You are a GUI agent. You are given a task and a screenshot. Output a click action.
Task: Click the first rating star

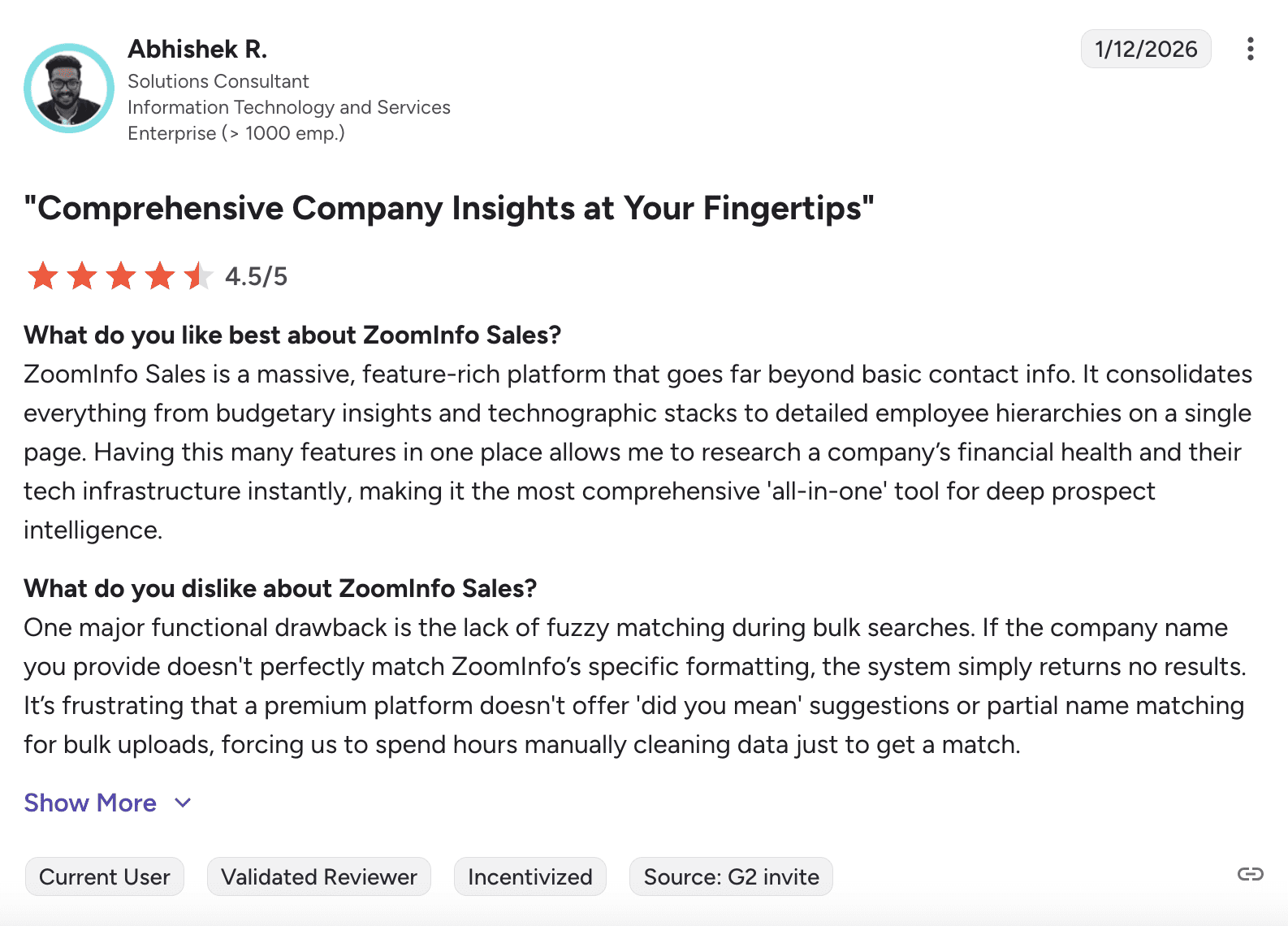(43, 276)
